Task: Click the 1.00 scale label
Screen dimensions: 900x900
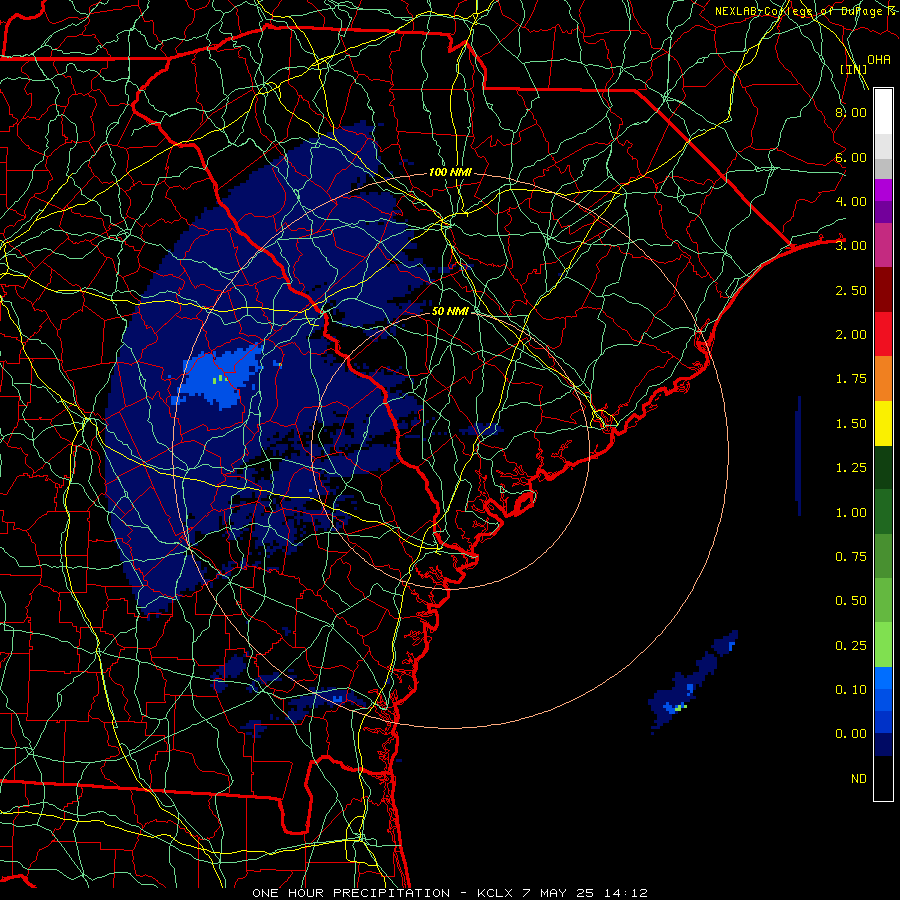Action: 851,513
